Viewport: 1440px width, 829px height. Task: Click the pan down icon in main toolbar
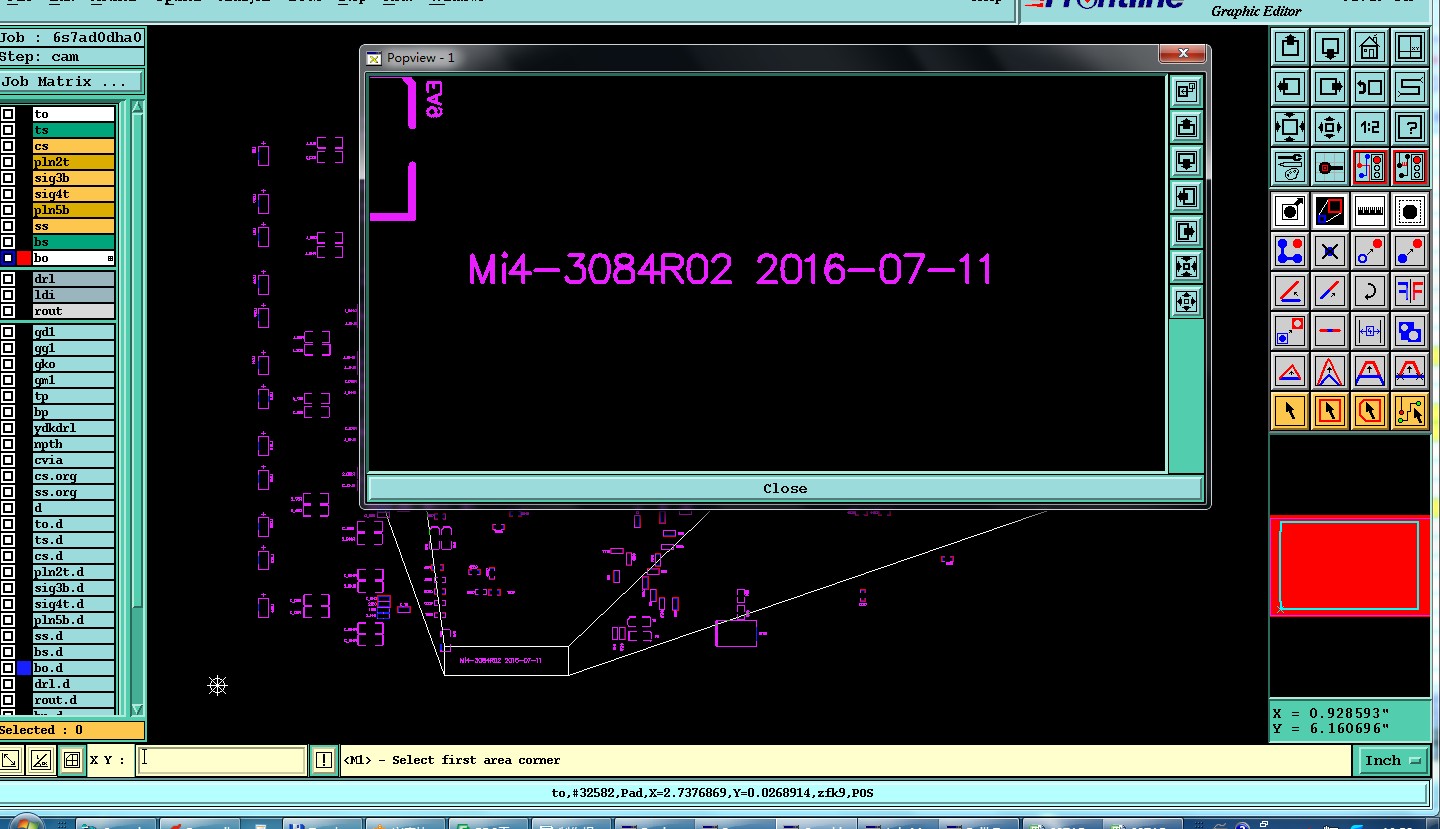click(1330, 47)
